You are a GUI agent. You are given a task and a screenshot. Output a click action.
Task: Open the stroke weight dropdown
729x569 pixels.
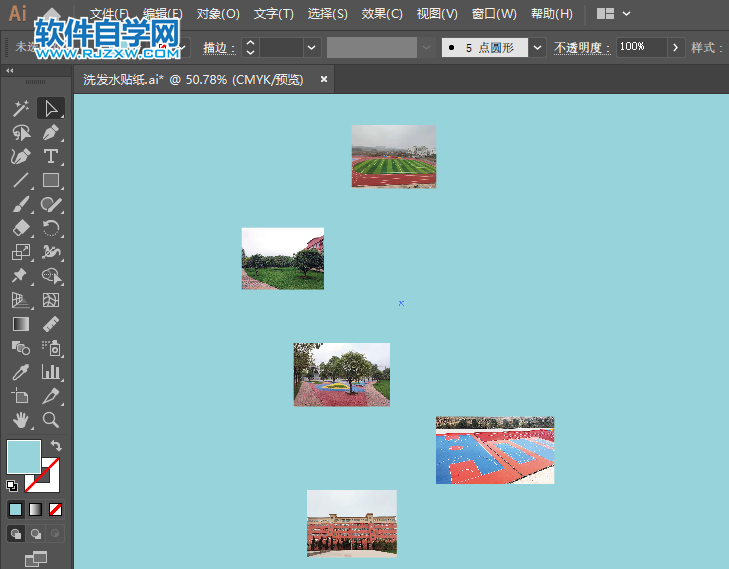pos(311,47)
